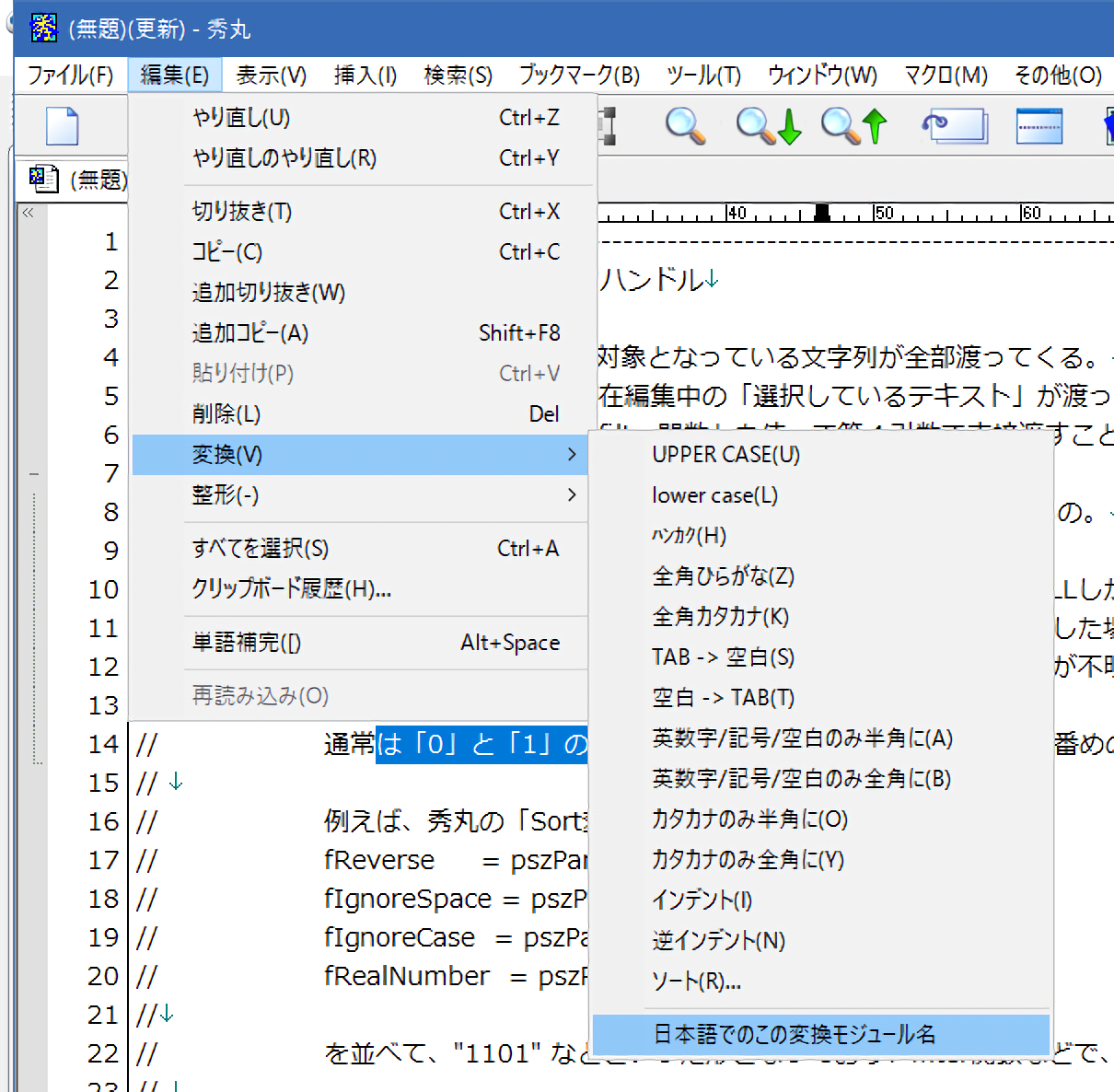
Task: Click the window switch icon with curved arrow
Action: [x=954, y=126]
